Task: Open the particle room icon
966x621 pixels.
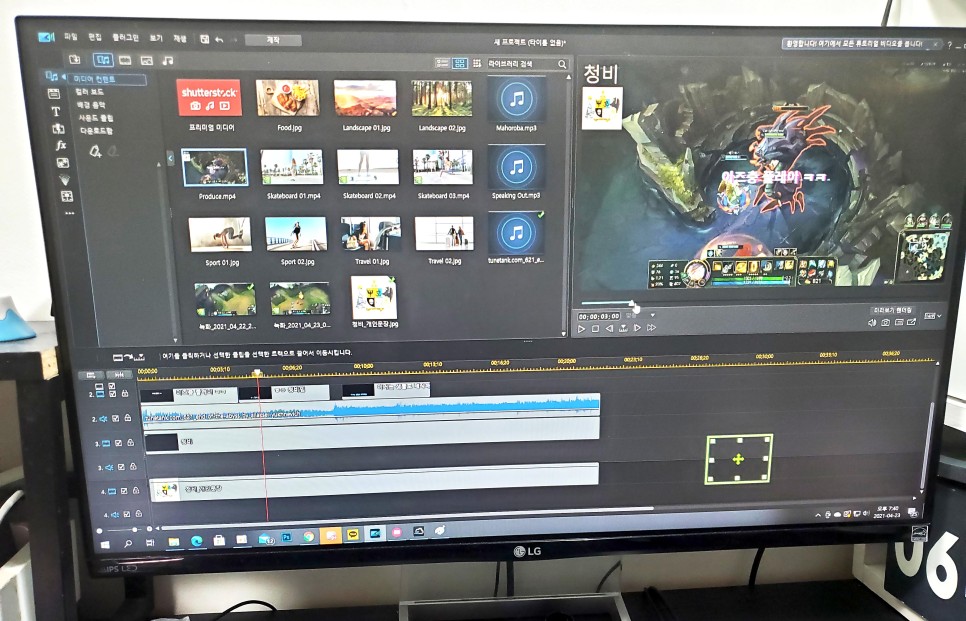Action: (65, 179)
